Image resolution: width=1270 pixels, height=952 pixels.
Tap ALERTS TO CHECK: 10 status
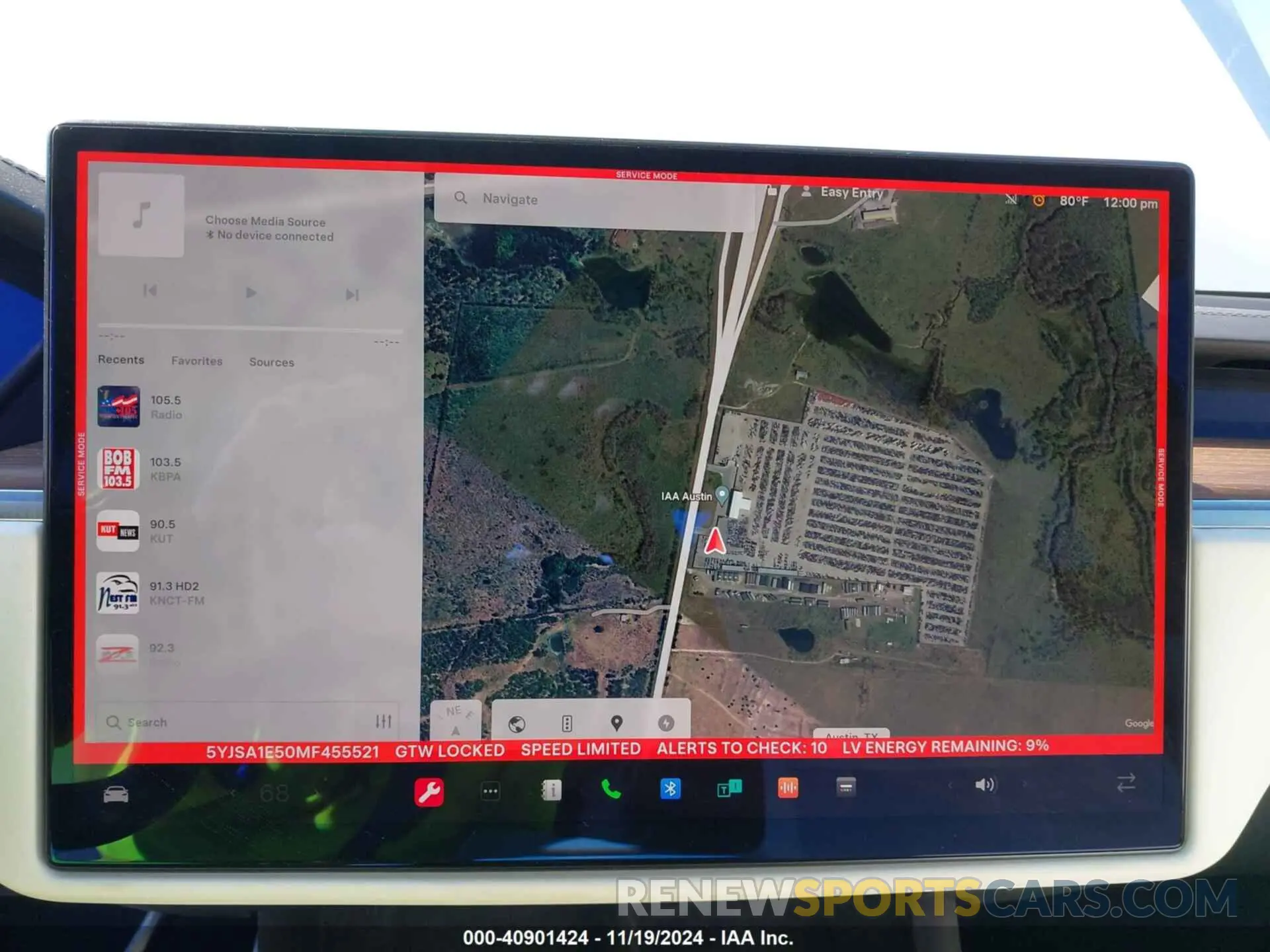pos(741,748)
